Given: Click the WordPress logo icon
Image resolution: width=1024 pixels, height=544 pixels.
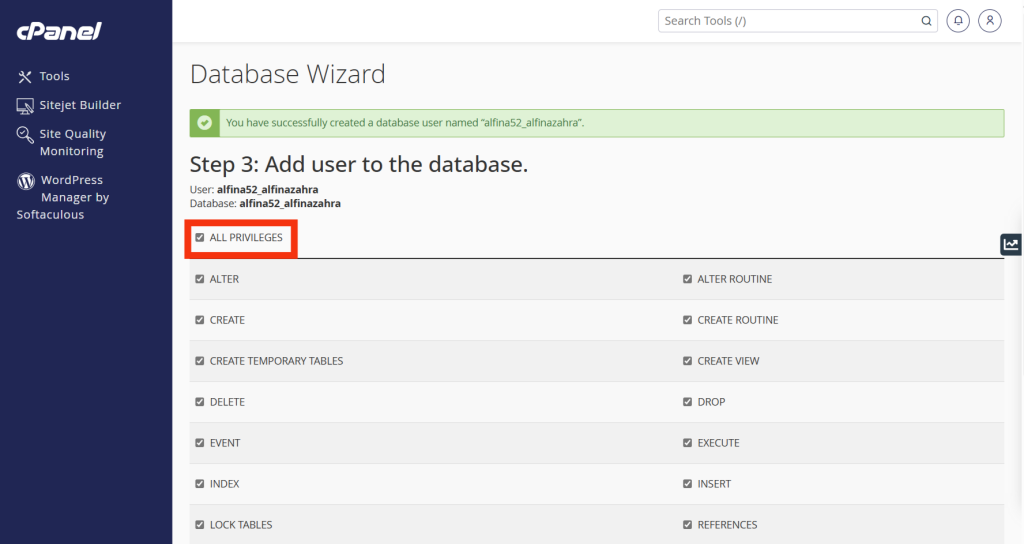Looking at the screenshot, I should point(26,181).
